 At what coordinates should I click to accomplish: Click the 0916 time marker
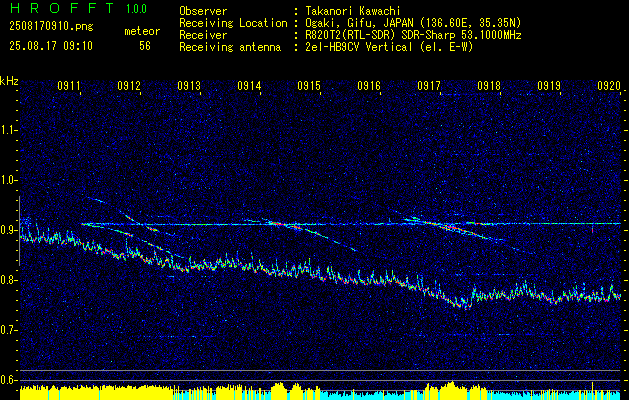[369, 85]
